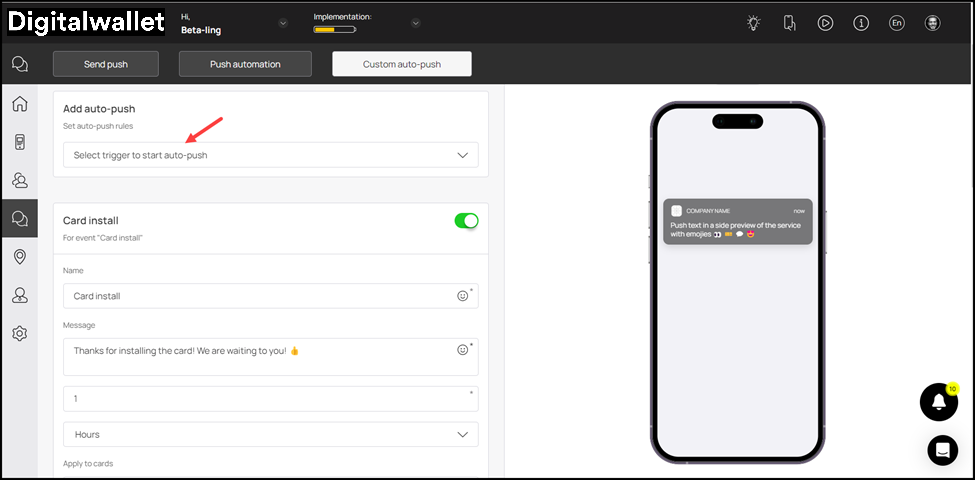Switch to the Send push tab
Image resolution: width=975 pixels, height=480 pixels.
point(105,64)
